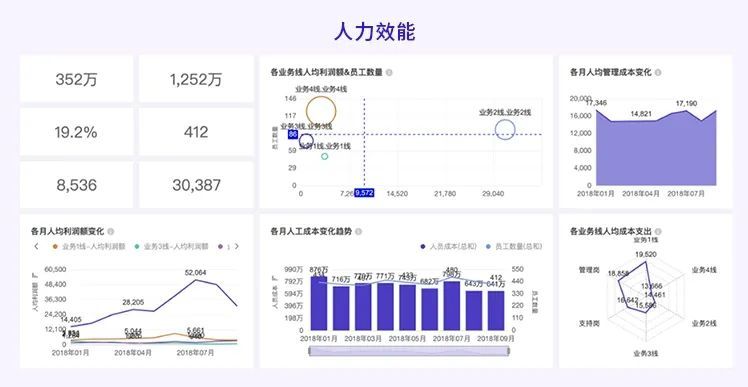Click info icon beside 各业务线人均利润额&员工数量 title

click(x=389, y=73)
